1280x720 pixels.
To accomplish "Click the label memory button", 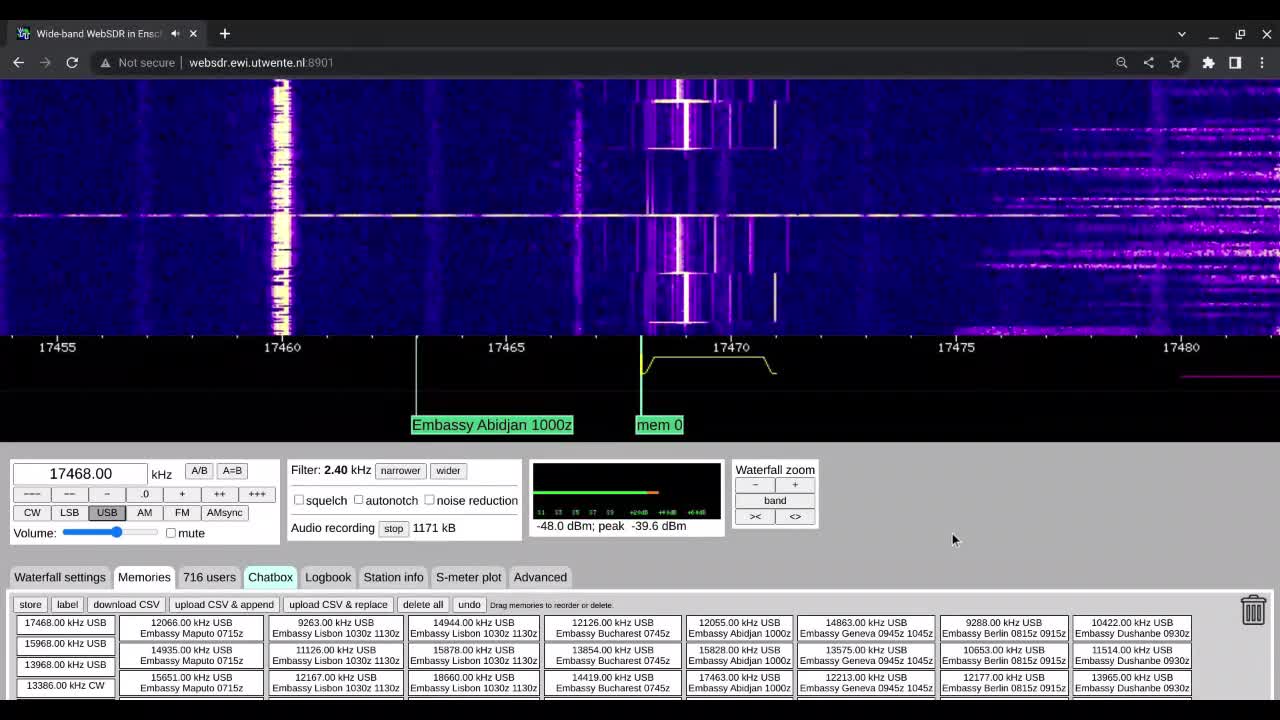I will [x=67, y=605].
